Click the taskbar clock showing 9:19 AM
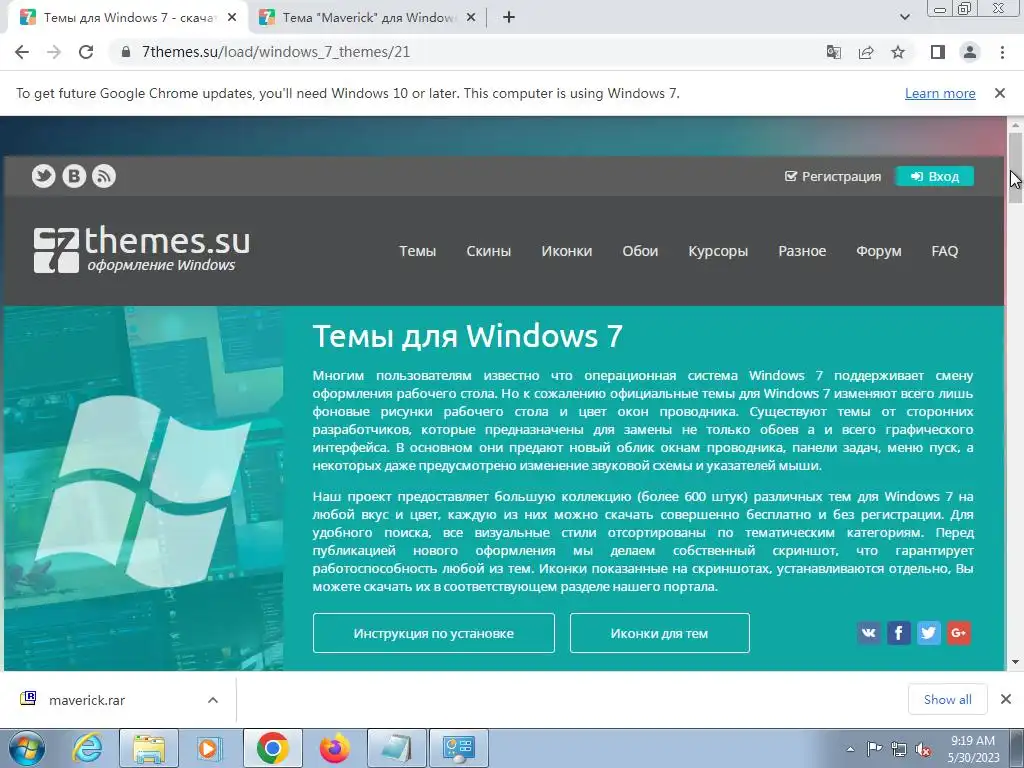The image size is (1024, 768). tap(973, 749)
